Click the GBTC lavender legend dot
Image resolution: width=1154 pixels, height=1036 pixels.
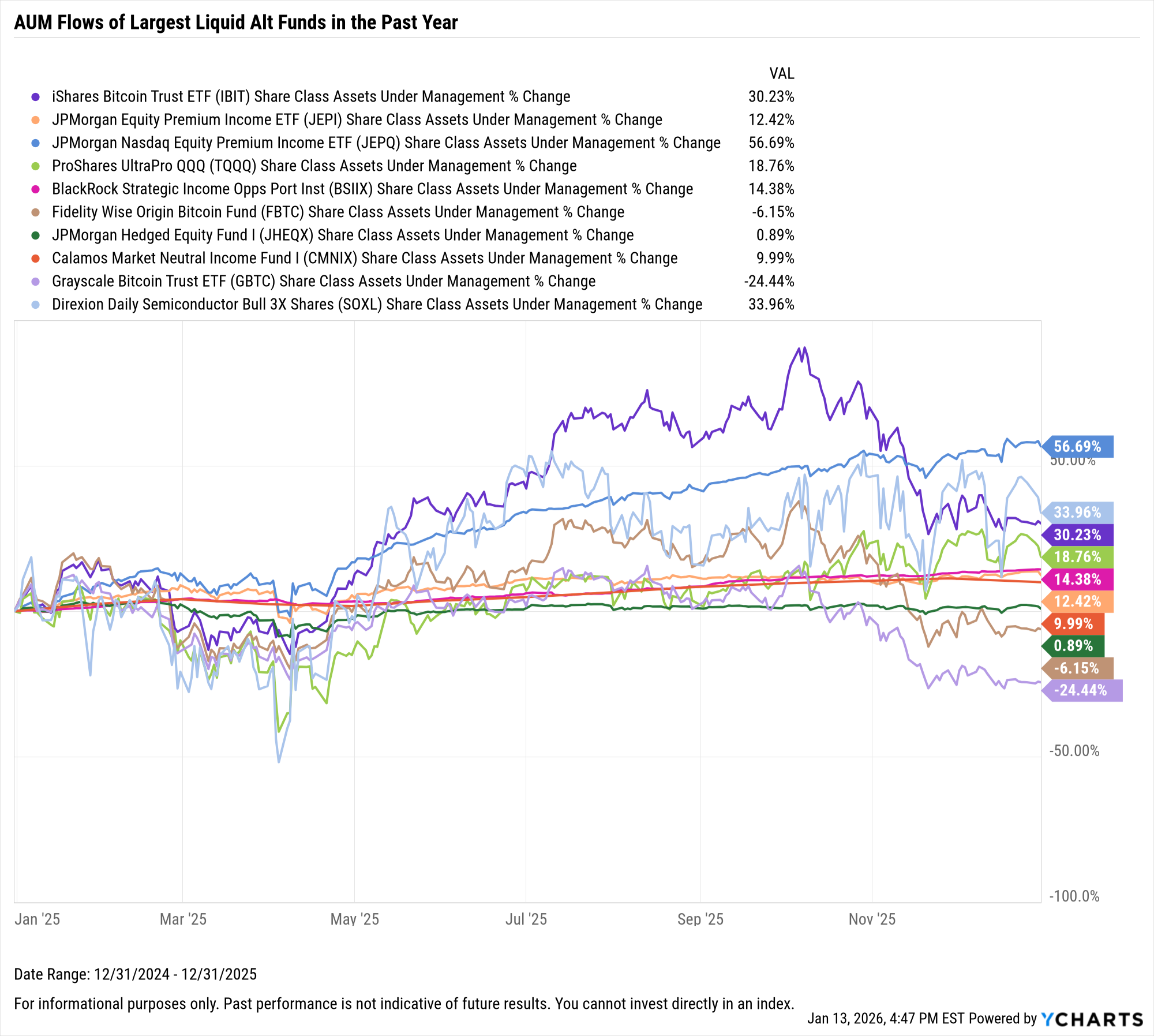click(36, 282)
